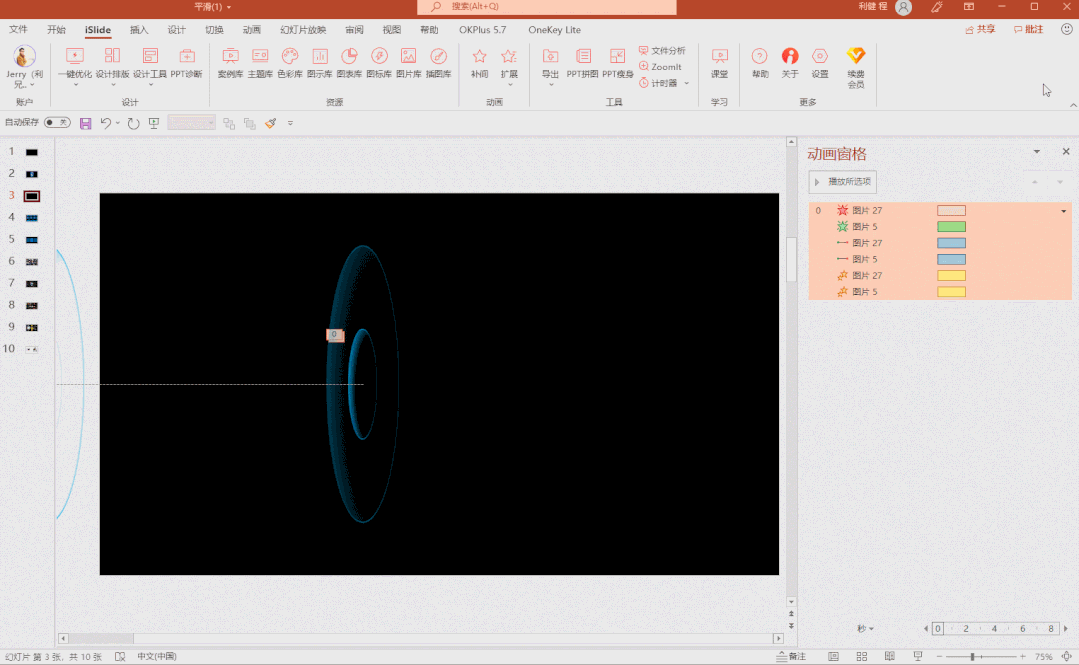Viewport: 1079px width, 665px height.
Task: Switch to normal view in status bar
Action: point(833,657)
